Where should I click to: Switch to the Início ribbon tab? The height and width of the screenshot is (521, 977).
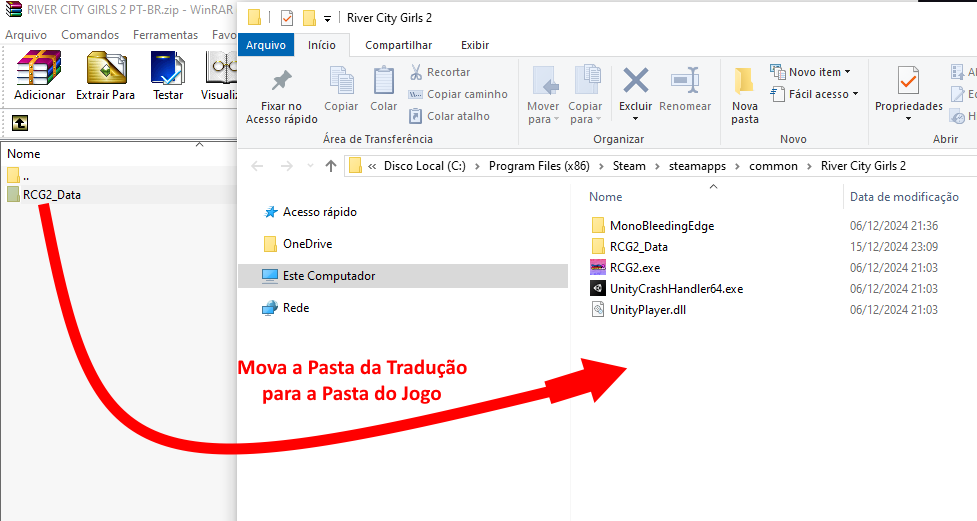(322, 45)
